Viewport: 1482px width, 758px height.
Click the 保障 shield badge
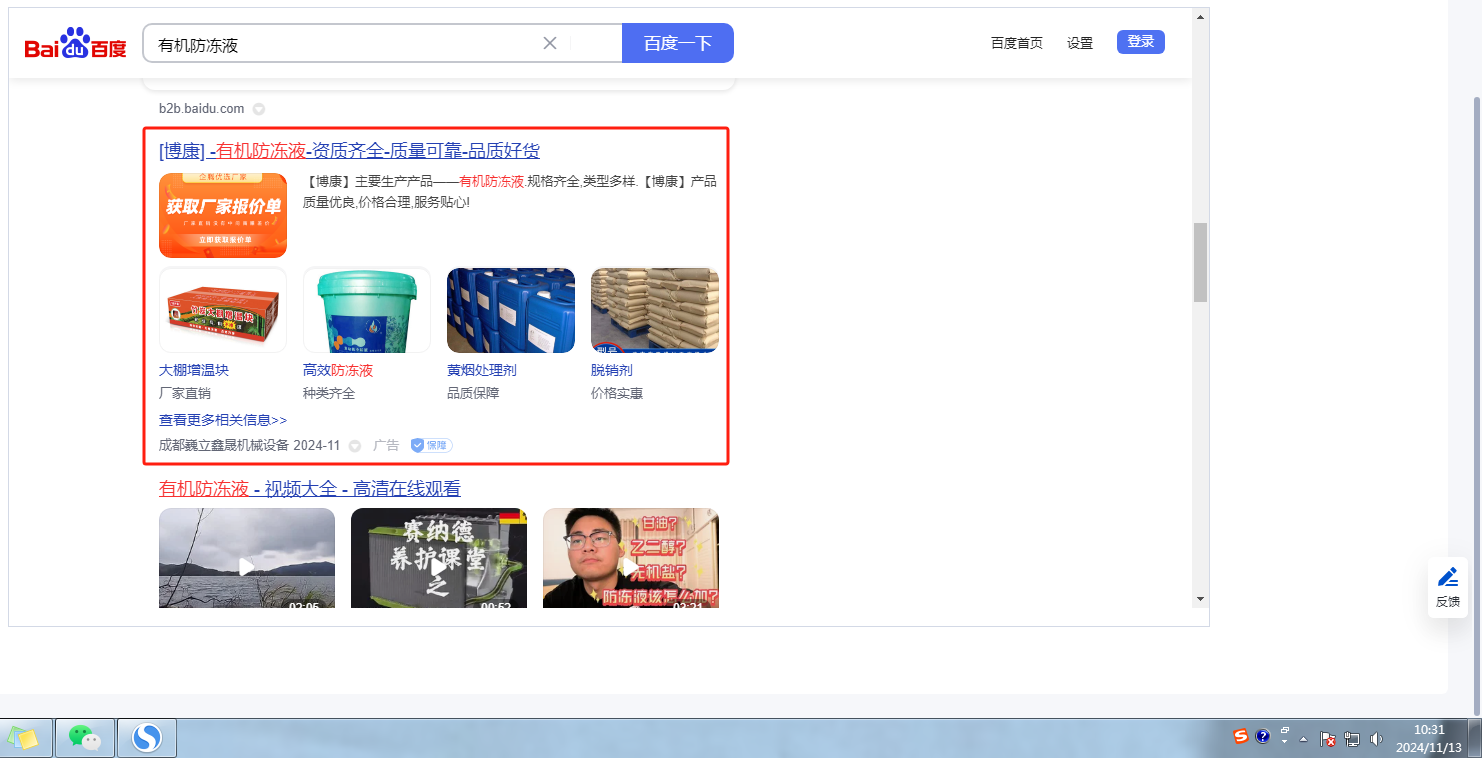point(431,445)
